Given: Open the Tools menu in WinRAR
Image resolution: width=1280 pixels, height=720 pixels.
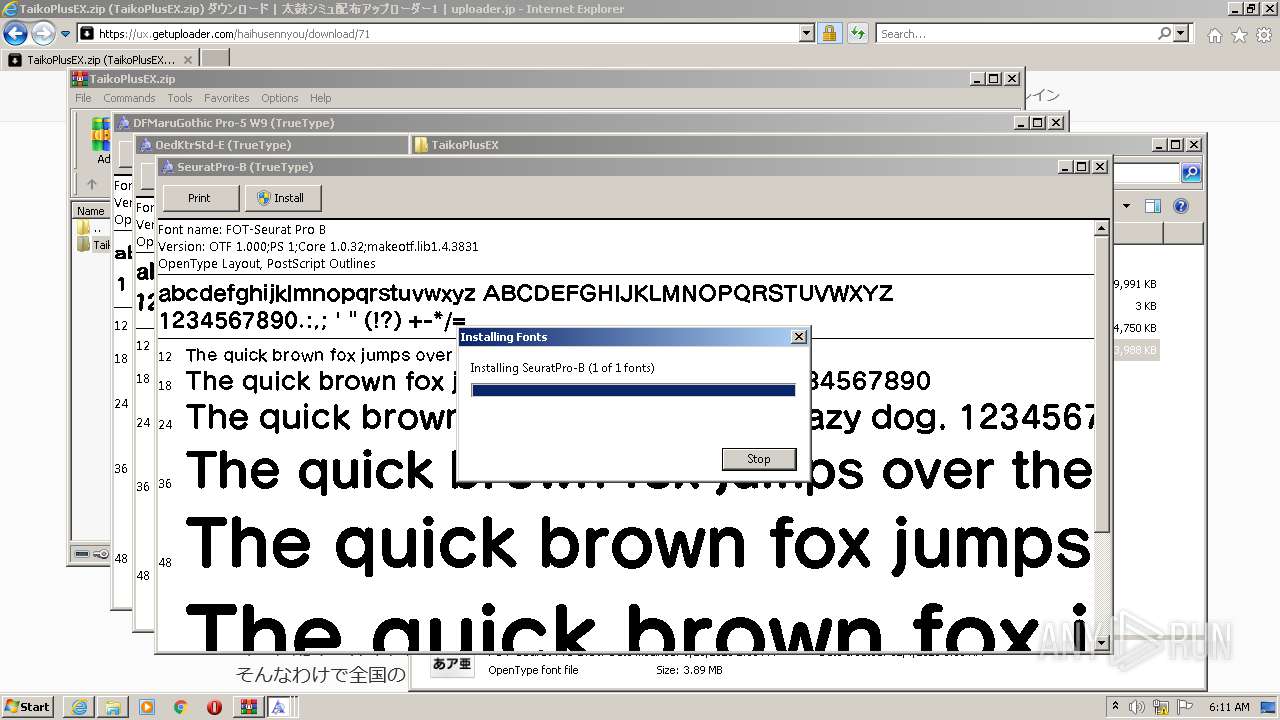Looking at the screenshot, I should pyautogui.click(x=180, y=98).
